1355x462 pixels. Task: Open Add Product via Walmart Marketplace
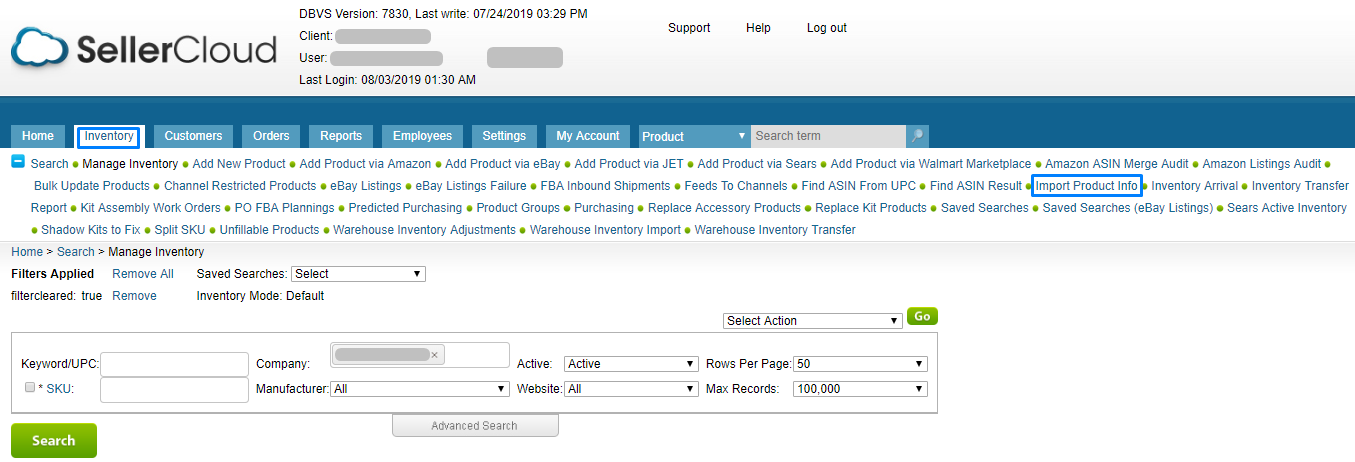point(931,164)
